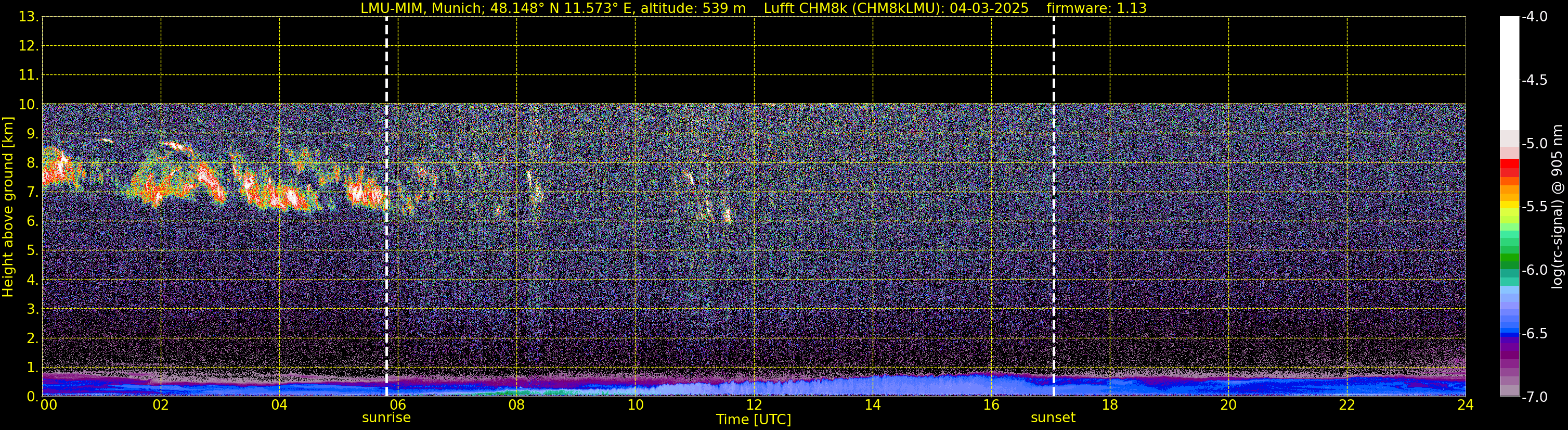Click the '0.' tick on the height axis
This screenshot has height=430, width=1568.
(x=32, y=397)
